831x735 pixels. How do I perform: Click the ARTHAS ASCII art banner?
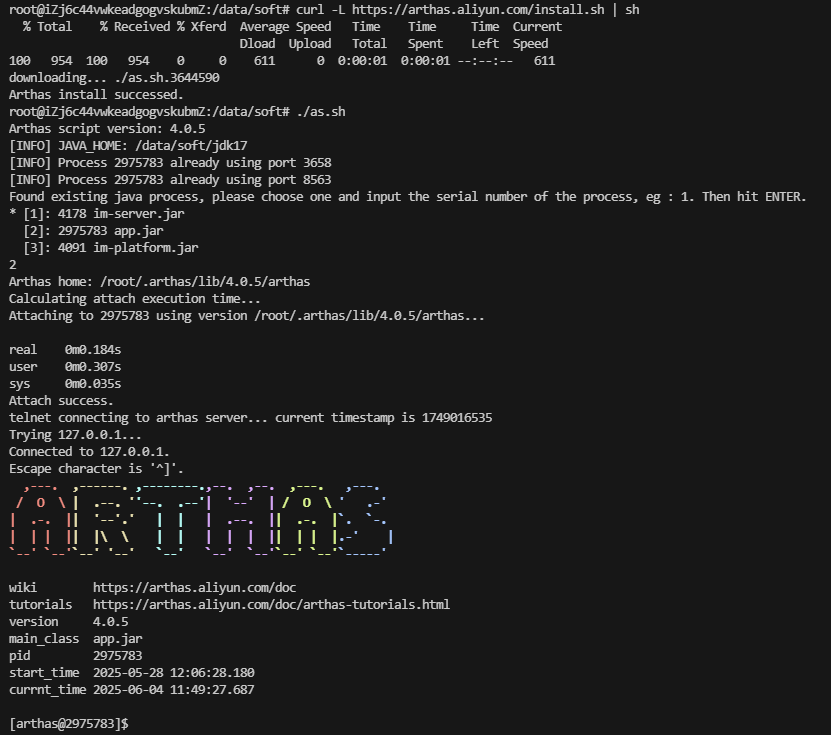(x=201, y=519)
